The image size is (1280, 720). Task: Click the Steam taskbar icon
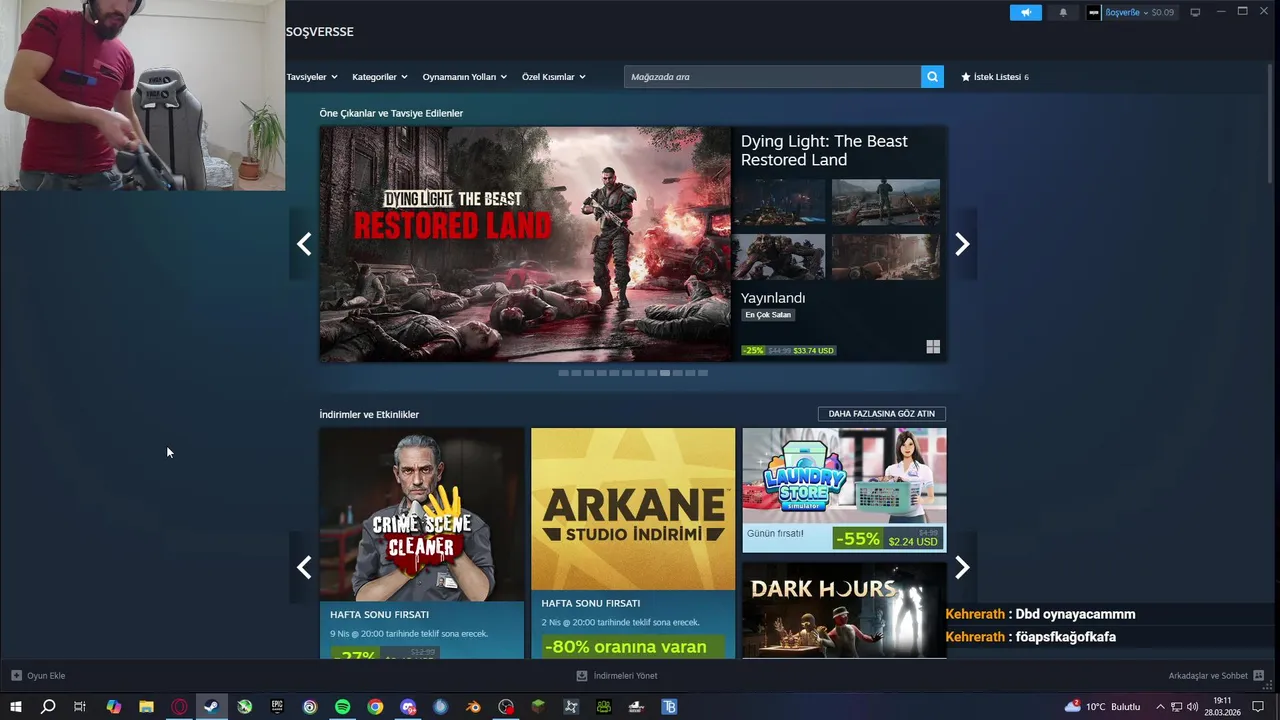211,707
